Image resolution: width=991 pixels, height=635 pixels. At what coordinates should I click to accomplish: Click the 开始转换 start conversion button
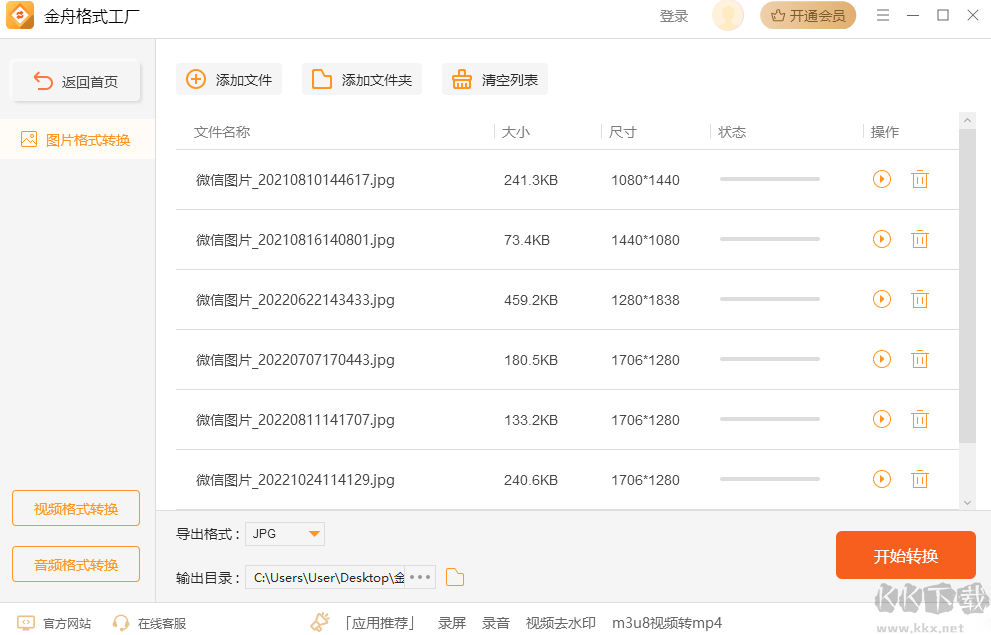click(905, 555)
